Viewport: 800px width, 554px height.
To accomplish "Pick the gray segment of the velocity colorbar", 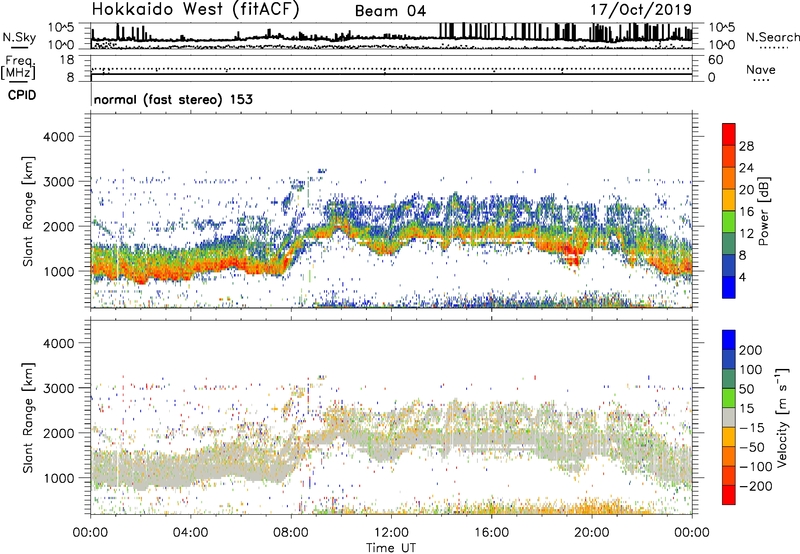I will (x=729, y=417).
